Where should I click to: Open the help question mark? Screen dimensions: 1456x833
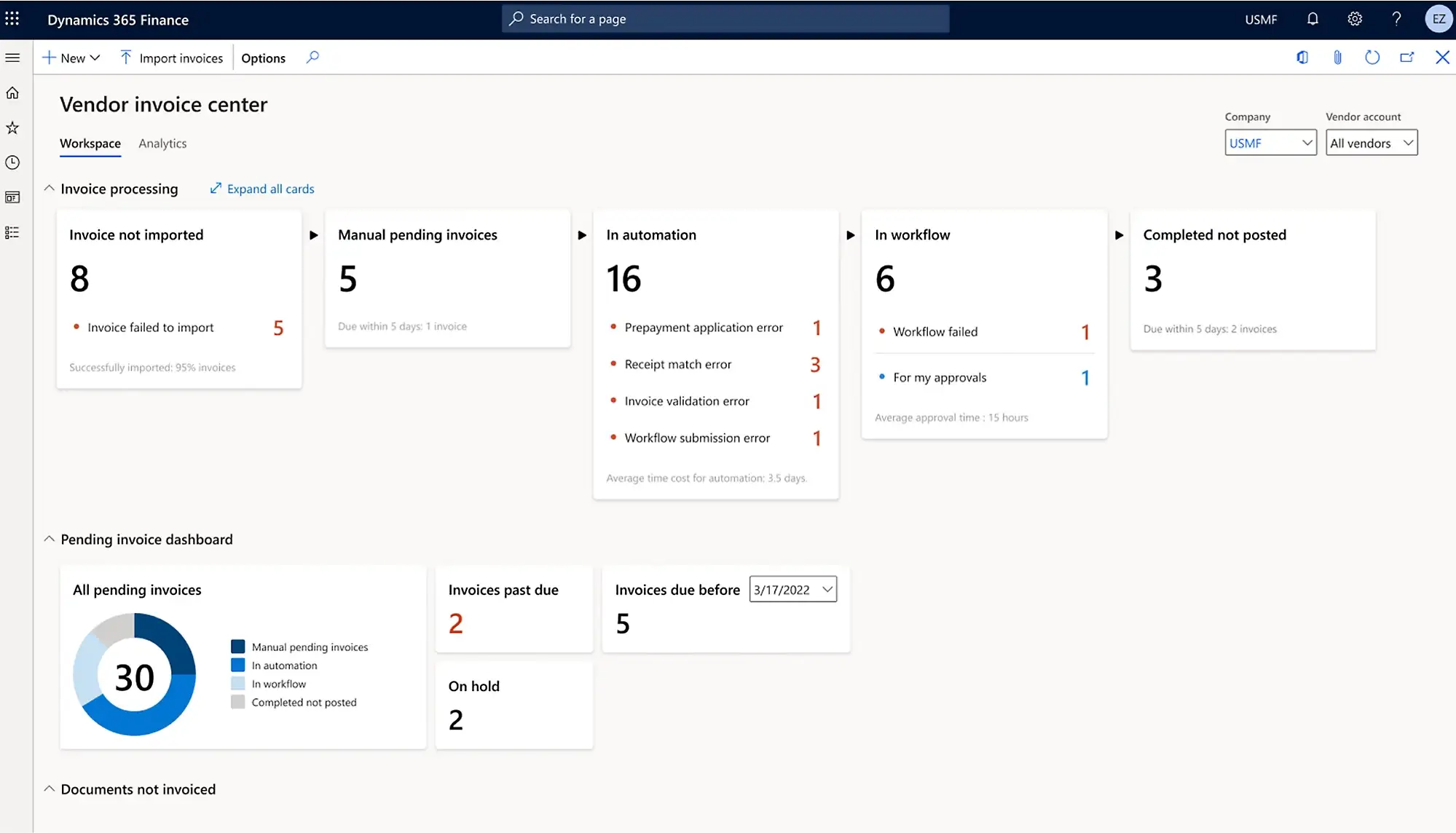(1396, 19)
